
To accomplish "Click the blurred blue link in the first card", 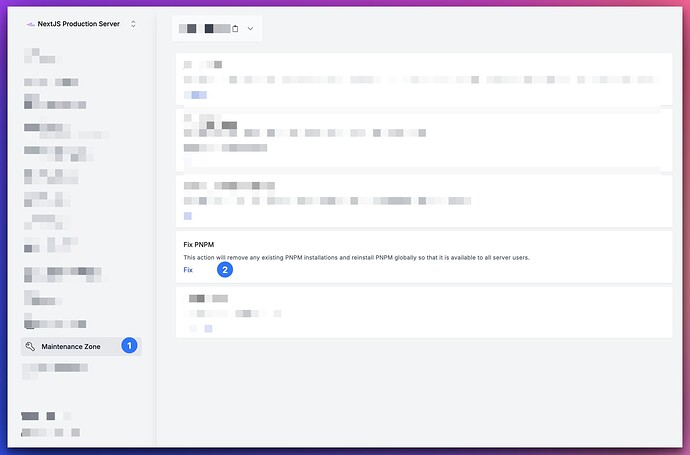I will tap(195, 95).
